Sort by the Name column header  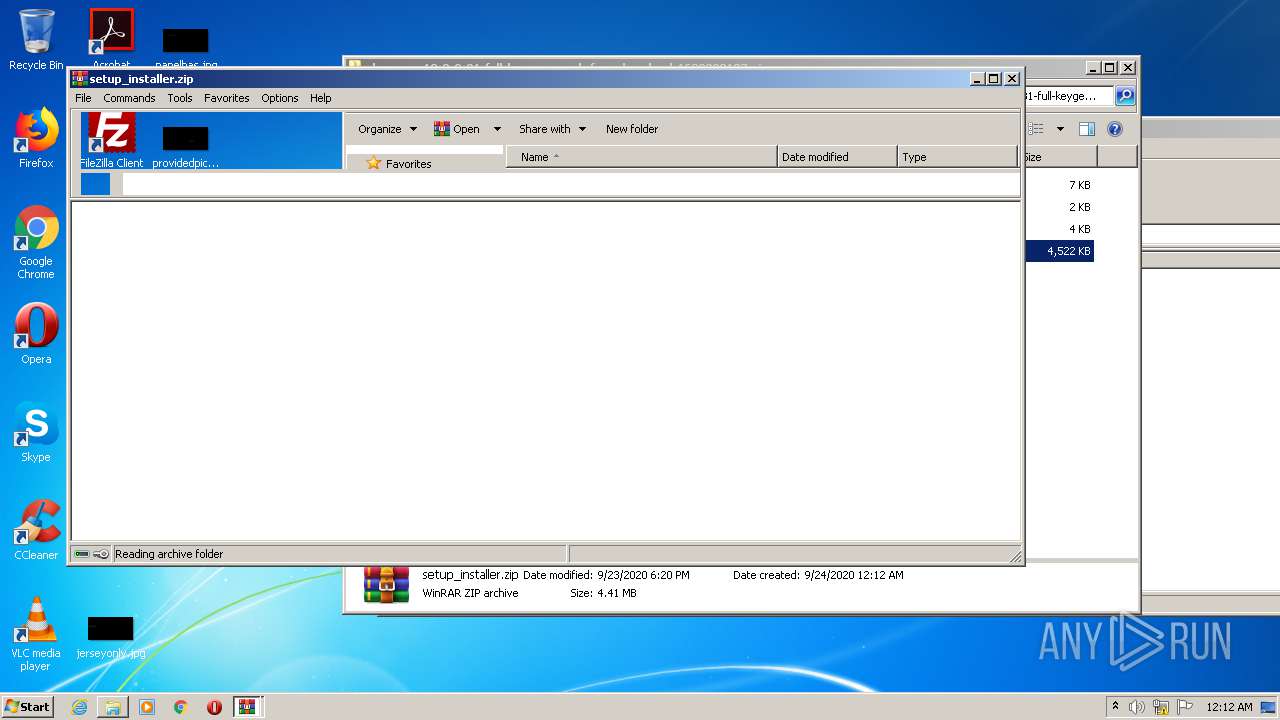pos(642,157)
